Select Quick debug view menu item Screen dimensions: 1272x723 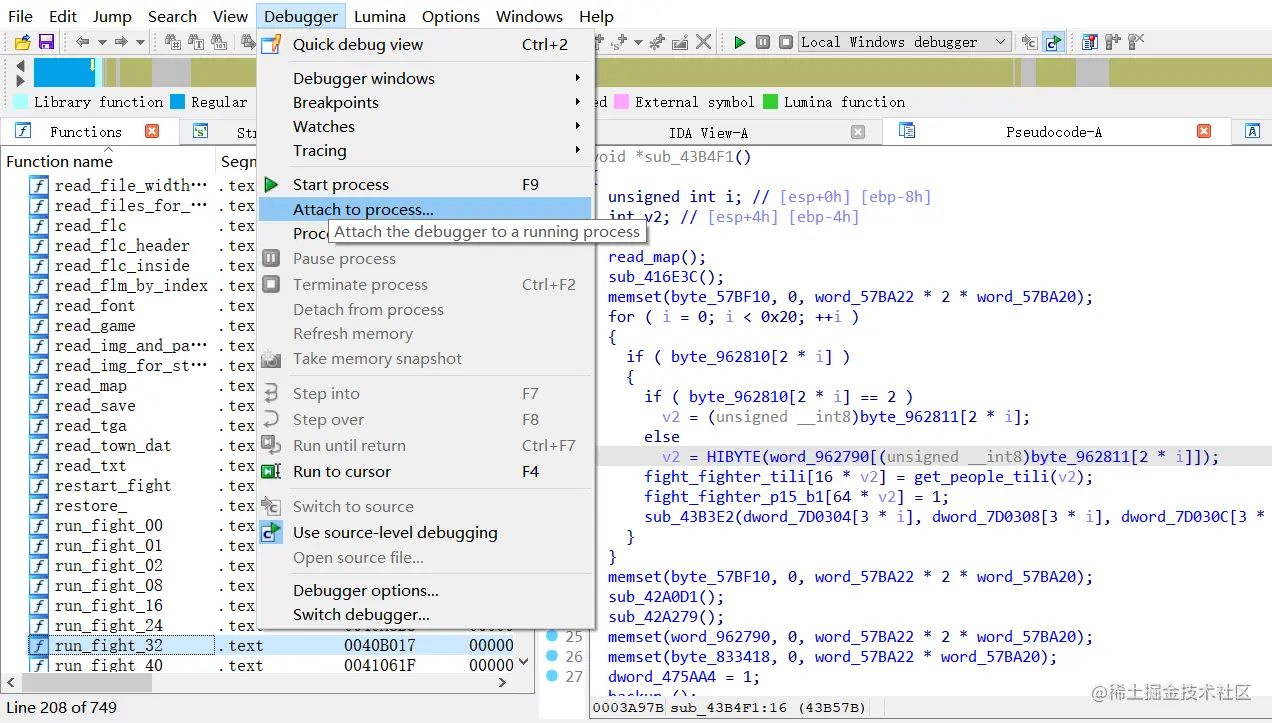(425, 44)
